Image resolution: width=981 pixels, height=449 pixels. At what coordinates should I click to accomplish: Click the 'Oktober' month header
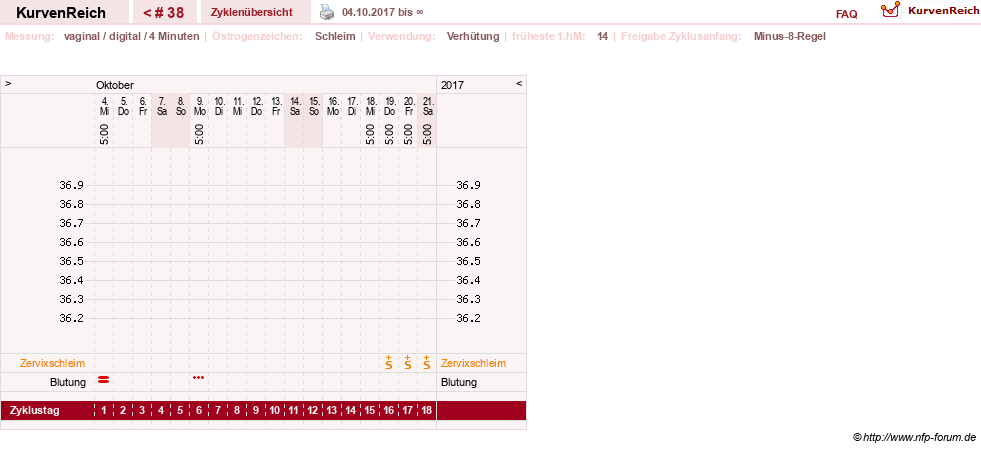(114, 85)
